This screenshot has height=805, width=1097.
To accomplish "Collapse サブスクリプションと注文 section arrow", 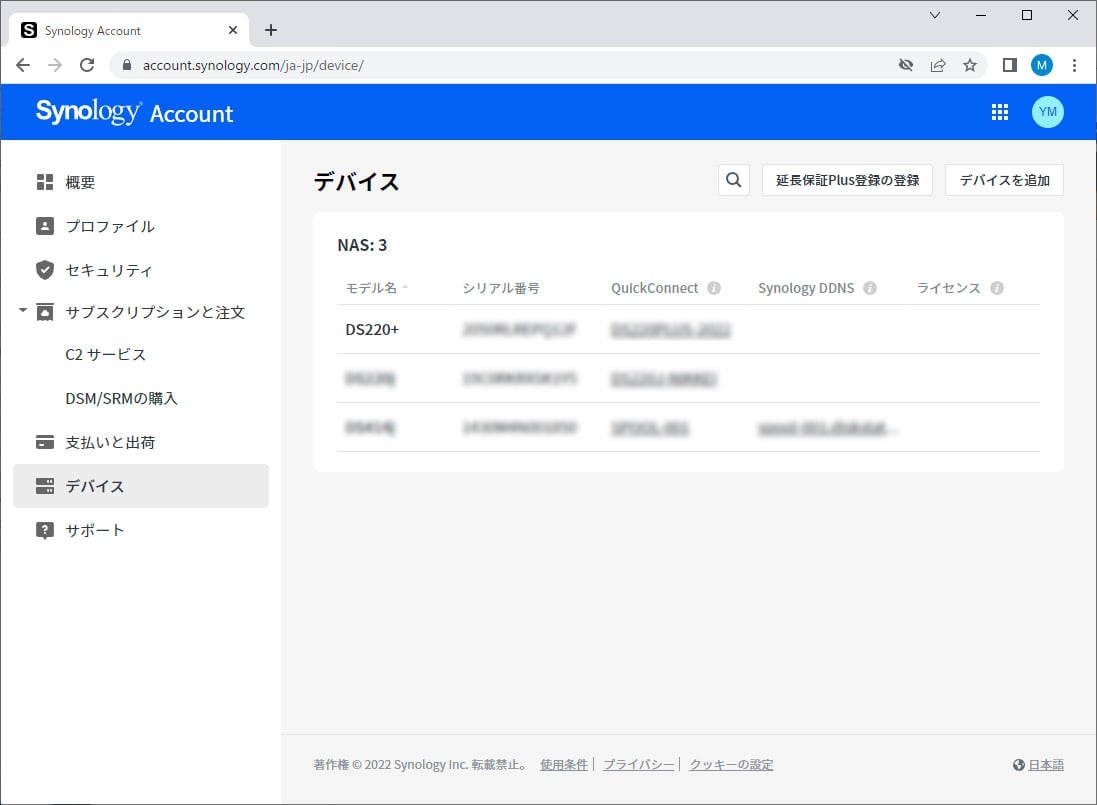I will 22,310.
